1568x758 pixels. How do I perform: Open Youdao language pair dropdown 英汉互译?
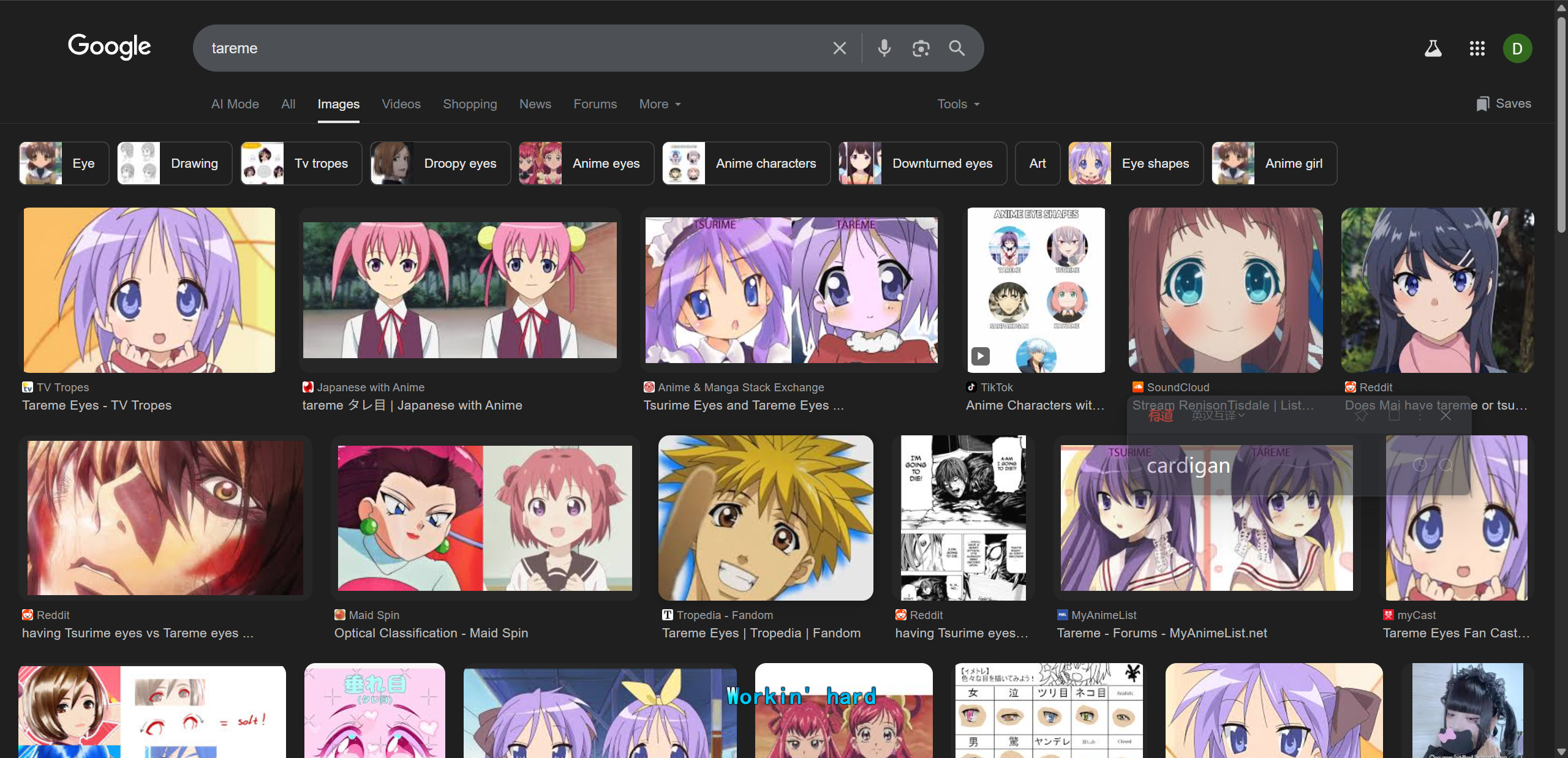coord(1218,416)
